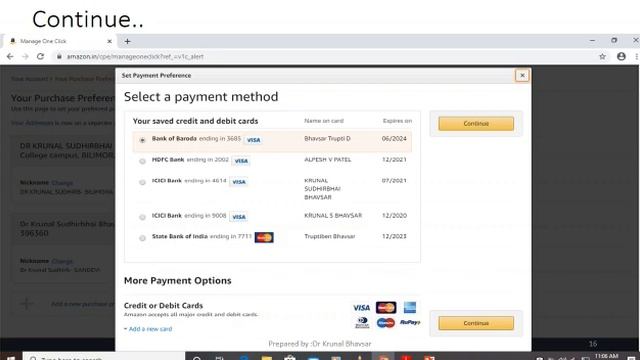Close the Manage One Click tab
Viewport: 640px width, 360px height.
109,41
